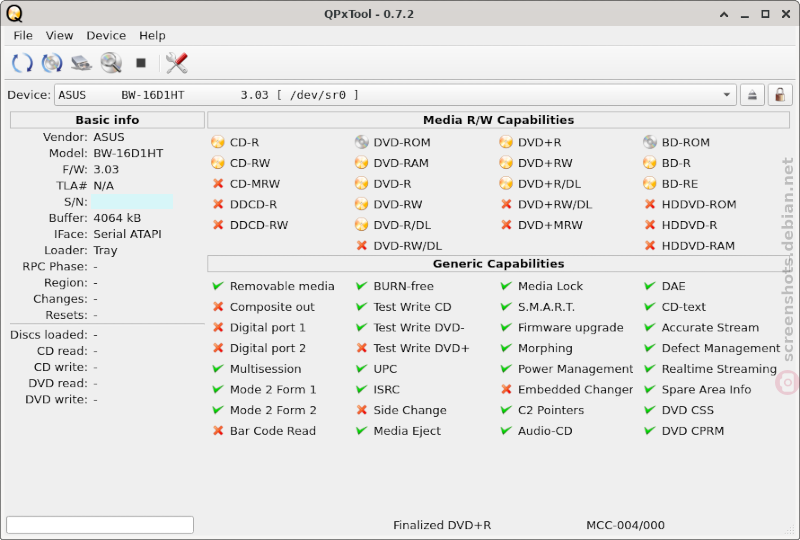Screen dimensions: 800x540
Task: Click the Media R/W Capabilities header
Action: click(x=498, y=120)
